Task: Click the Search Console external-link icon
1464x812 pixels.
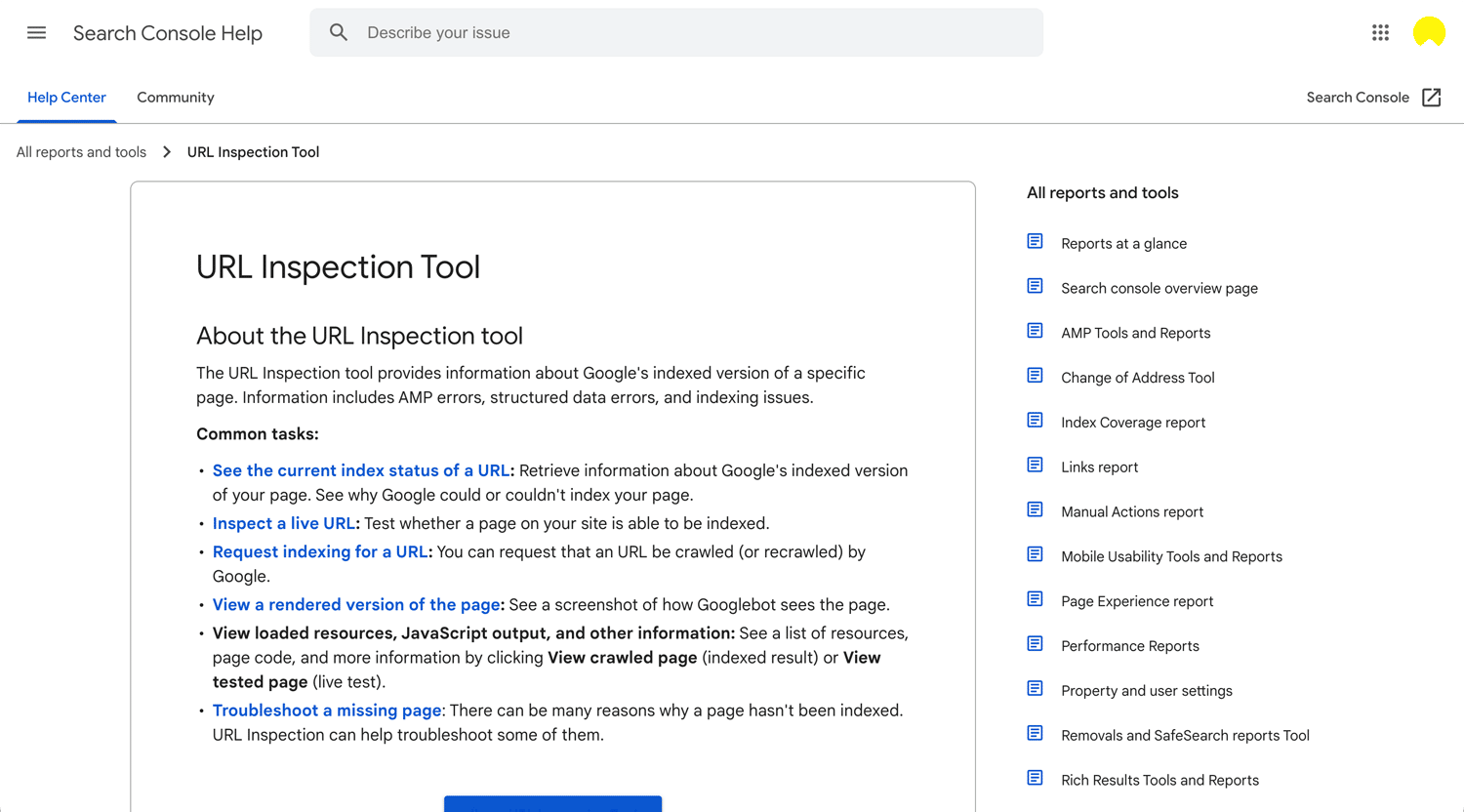Action: click(1432, 98)
